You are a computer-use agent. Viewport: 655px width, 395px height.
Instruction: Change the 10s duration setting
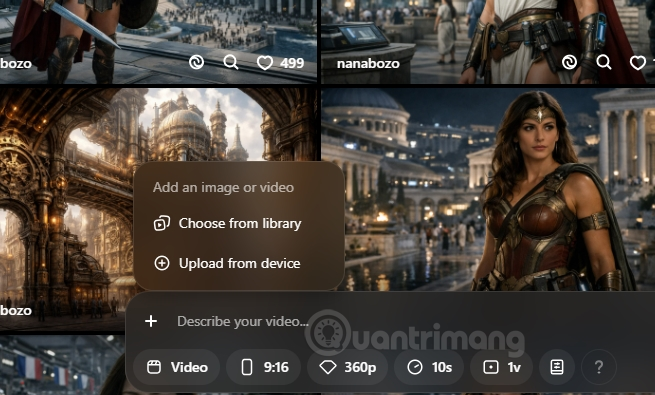point(429,367)
